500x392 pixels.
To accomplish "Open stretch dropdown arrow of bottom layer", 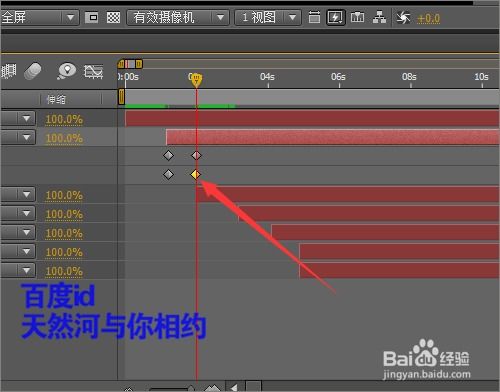I will 26,270.
